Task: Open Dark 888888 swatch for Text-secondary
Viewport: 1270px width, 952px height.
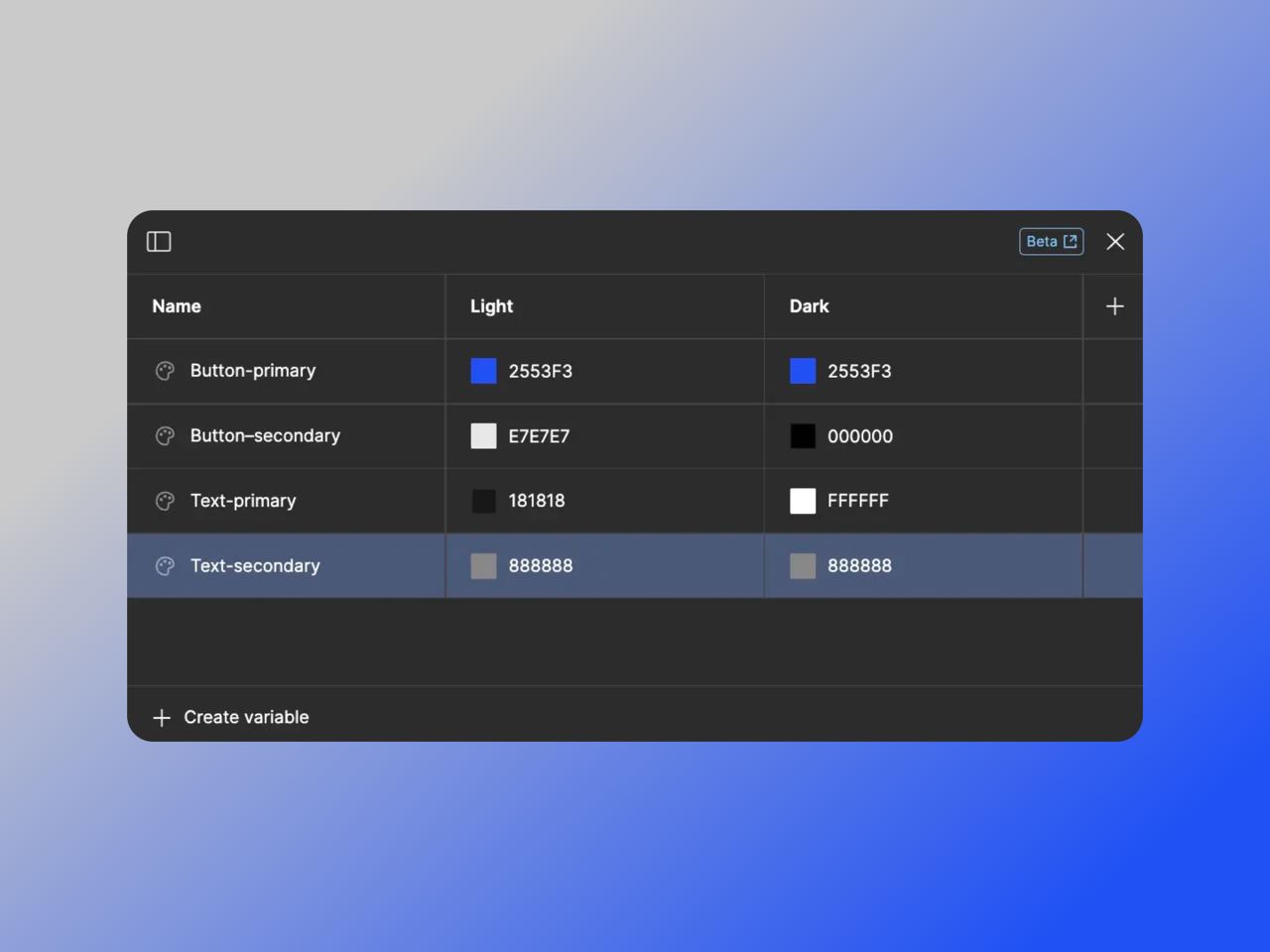Action: click(803, 566)
